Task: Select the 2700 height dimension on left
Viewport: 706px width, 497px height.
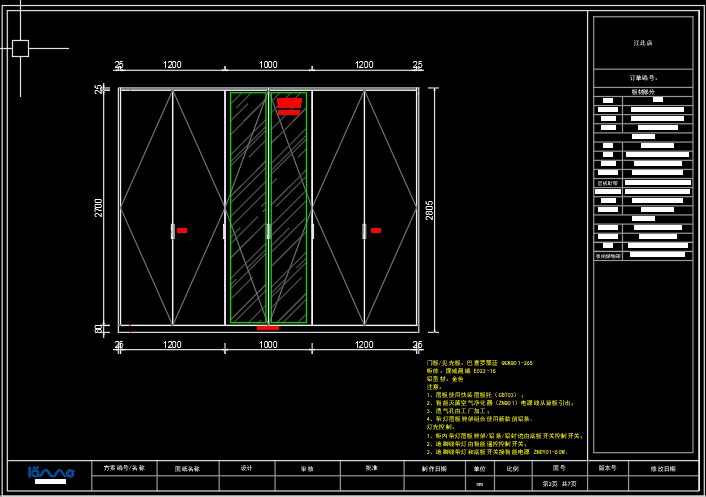Action: coord(99,208)
